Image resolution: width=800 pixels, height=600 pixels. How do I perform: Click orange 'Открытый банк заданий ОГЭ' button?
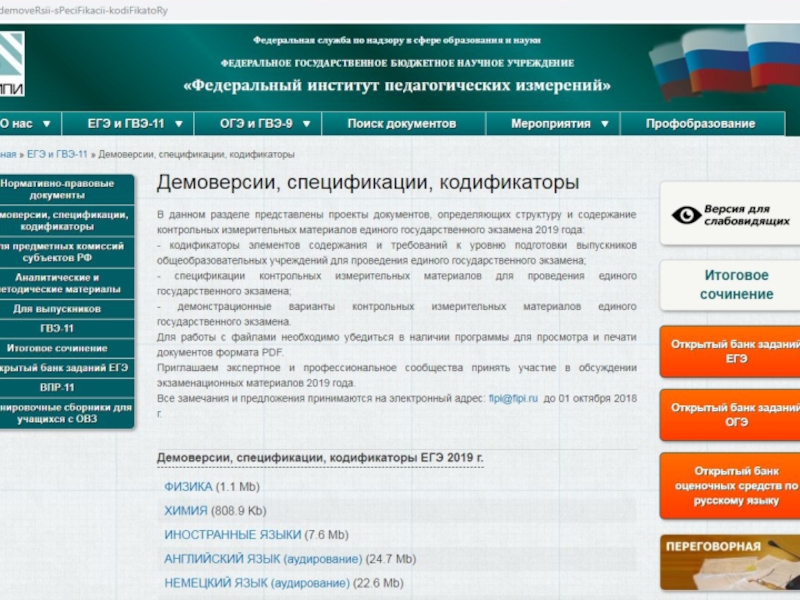730,415
